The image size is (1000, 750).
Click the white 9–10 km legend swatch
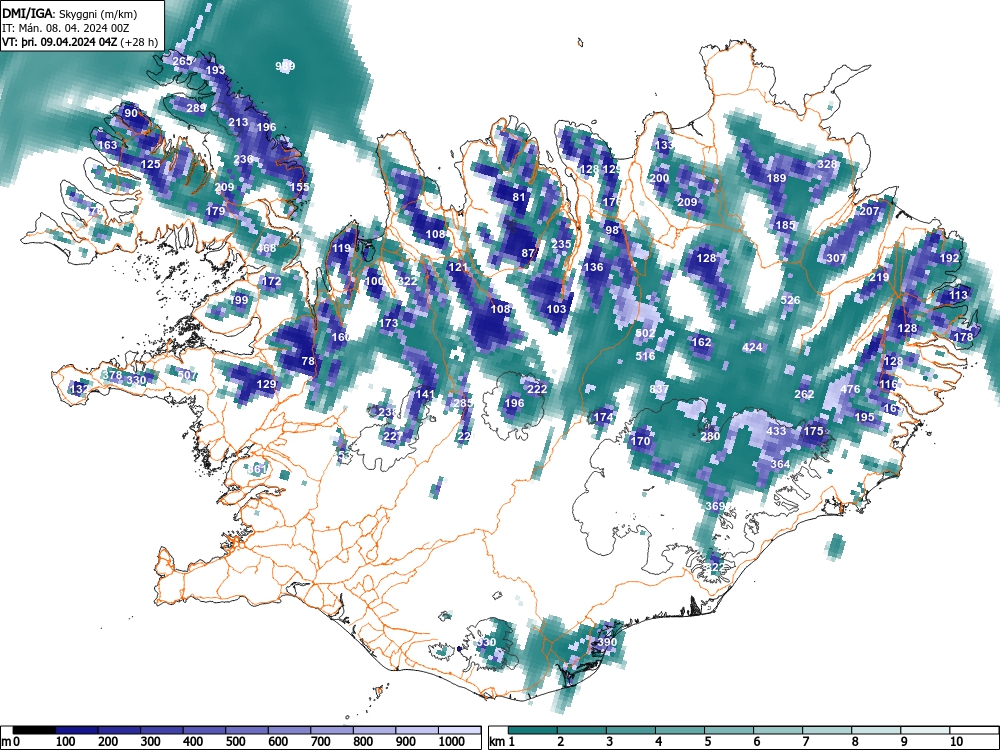(925, 730)
